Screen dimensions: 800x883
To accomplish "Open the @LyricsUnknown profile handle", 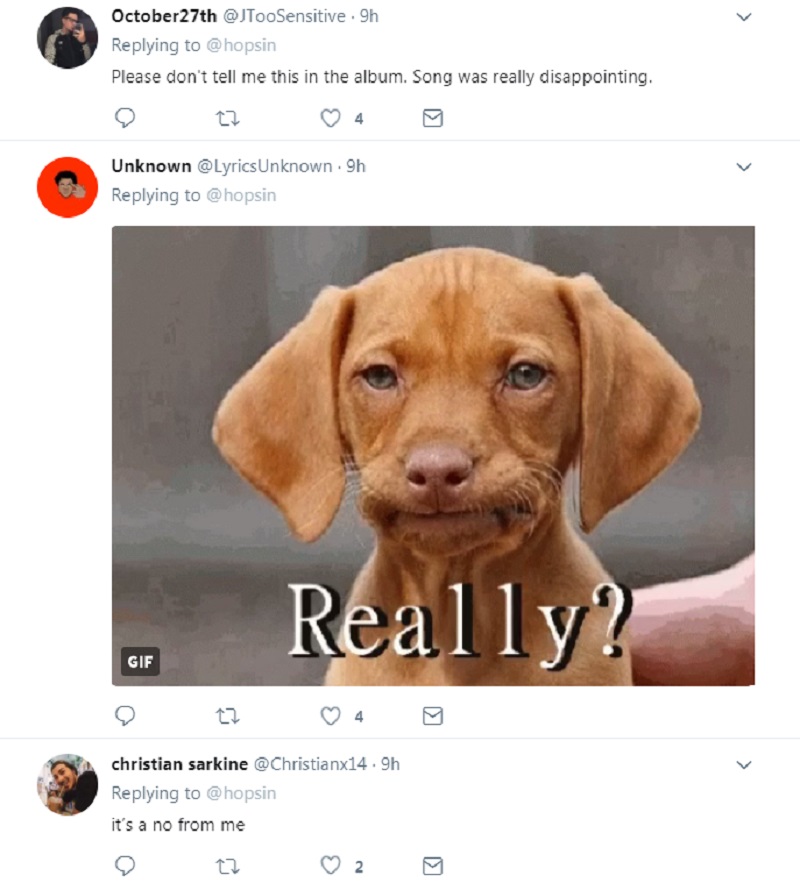I will tap(265, 166).
